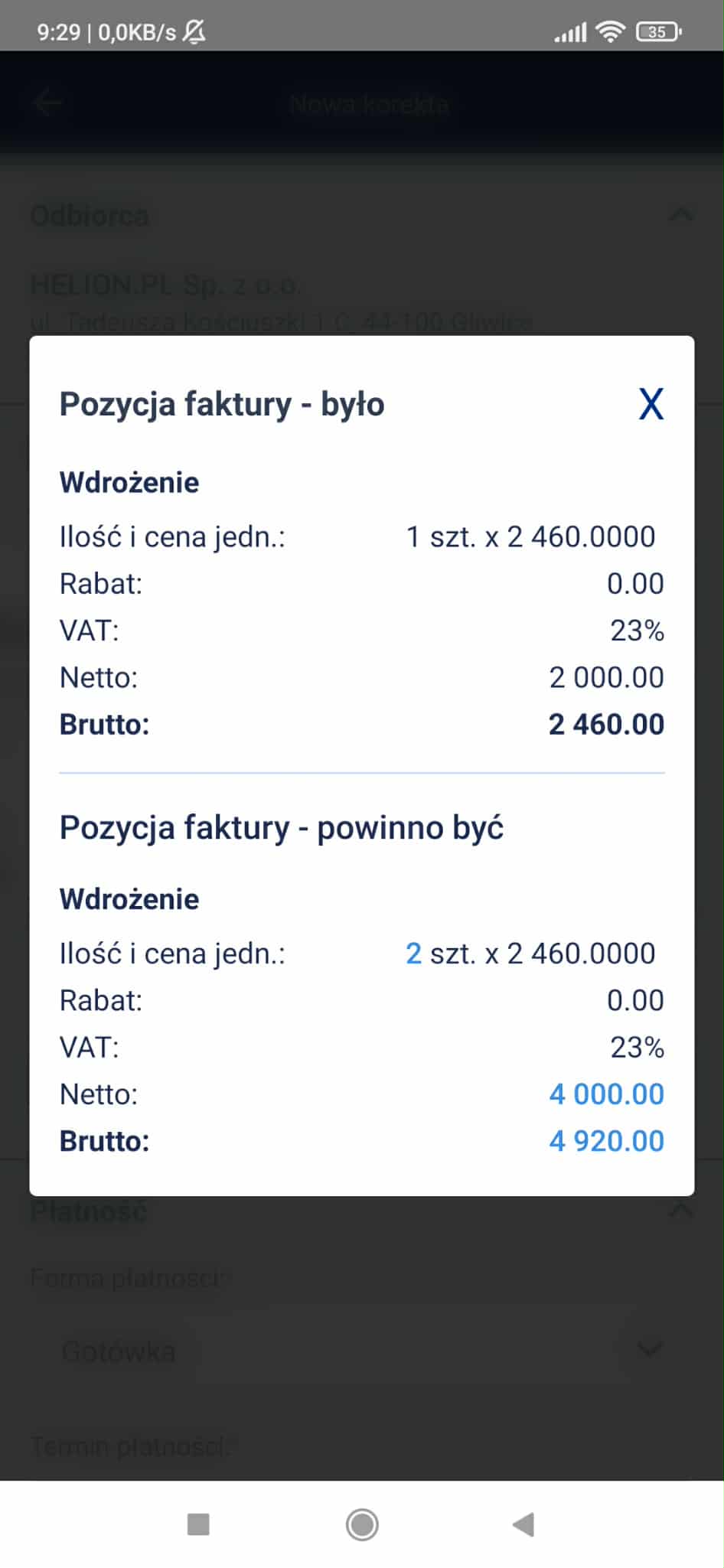724x1568 pixels.
Task: Tap the Android back triangle button
Action: click(523, 1524)
